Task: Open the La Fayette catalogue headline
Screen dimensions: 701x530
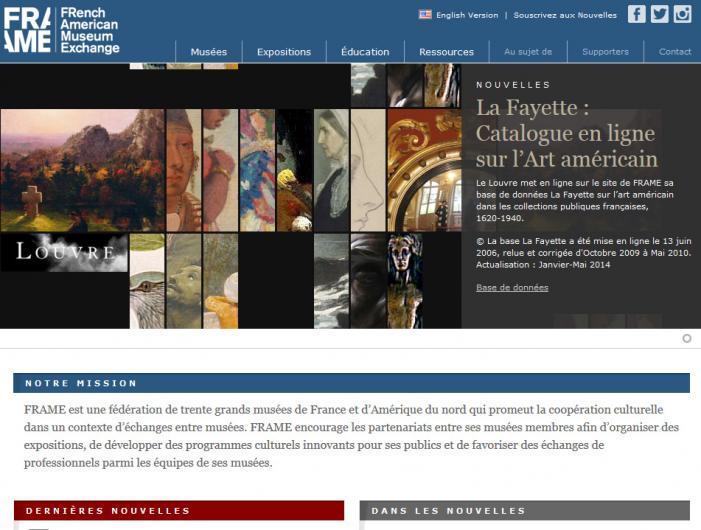Action: coord(566,133)
